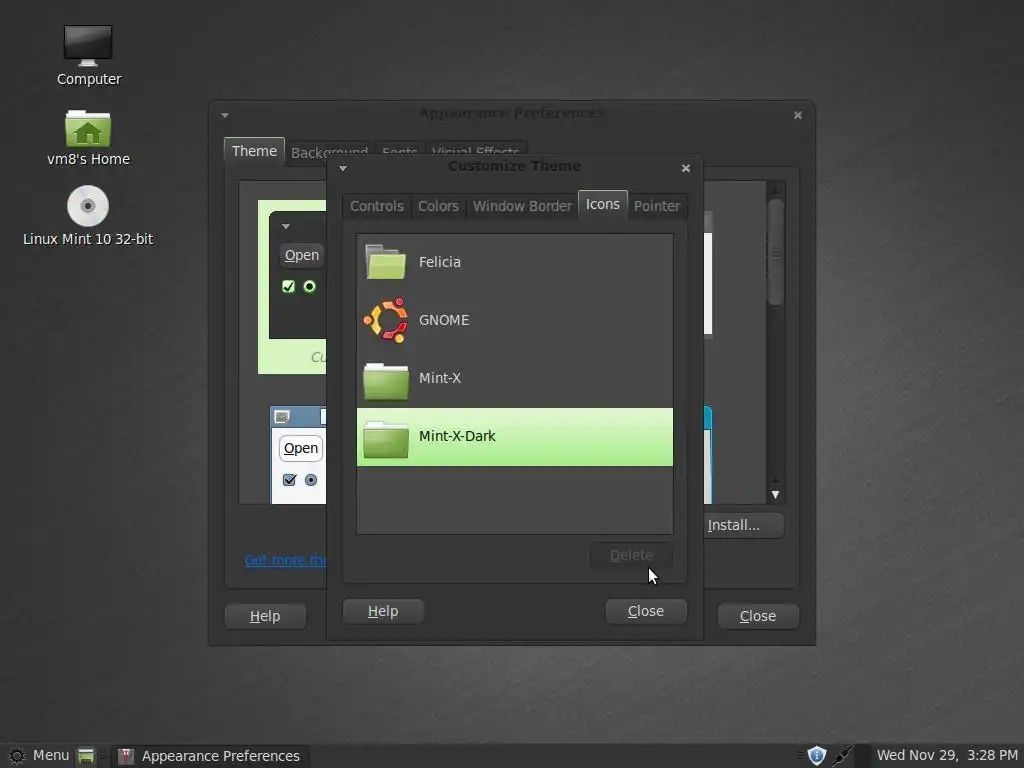Select the Icons tab

point(603,204)
